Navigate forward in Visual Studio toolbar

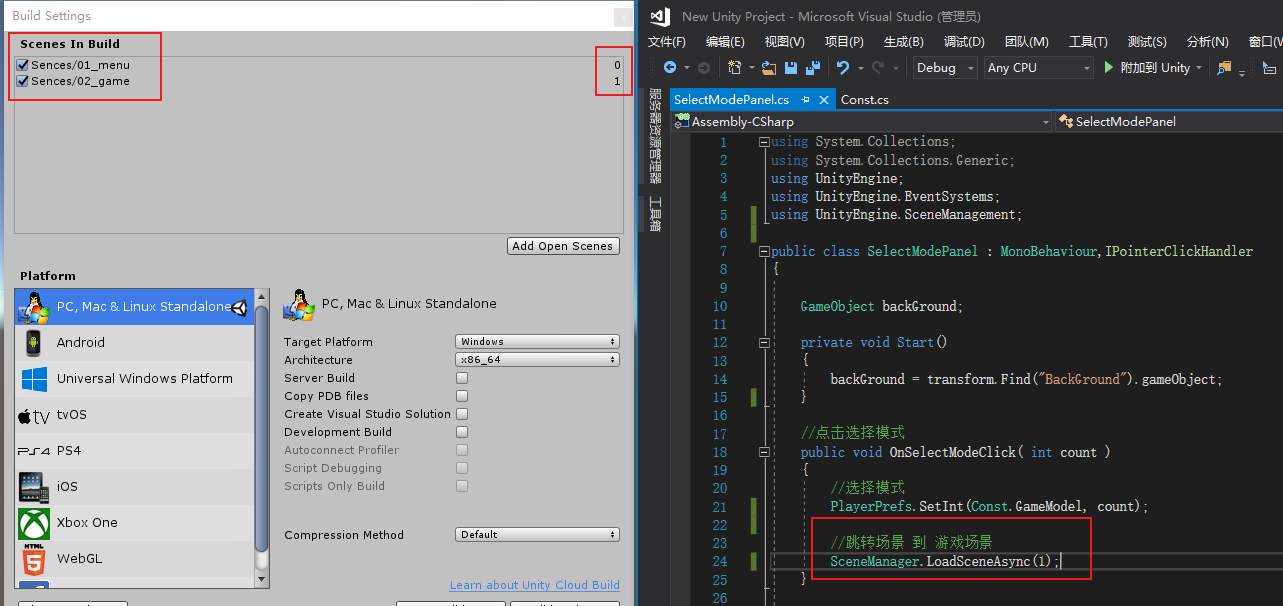704,68
